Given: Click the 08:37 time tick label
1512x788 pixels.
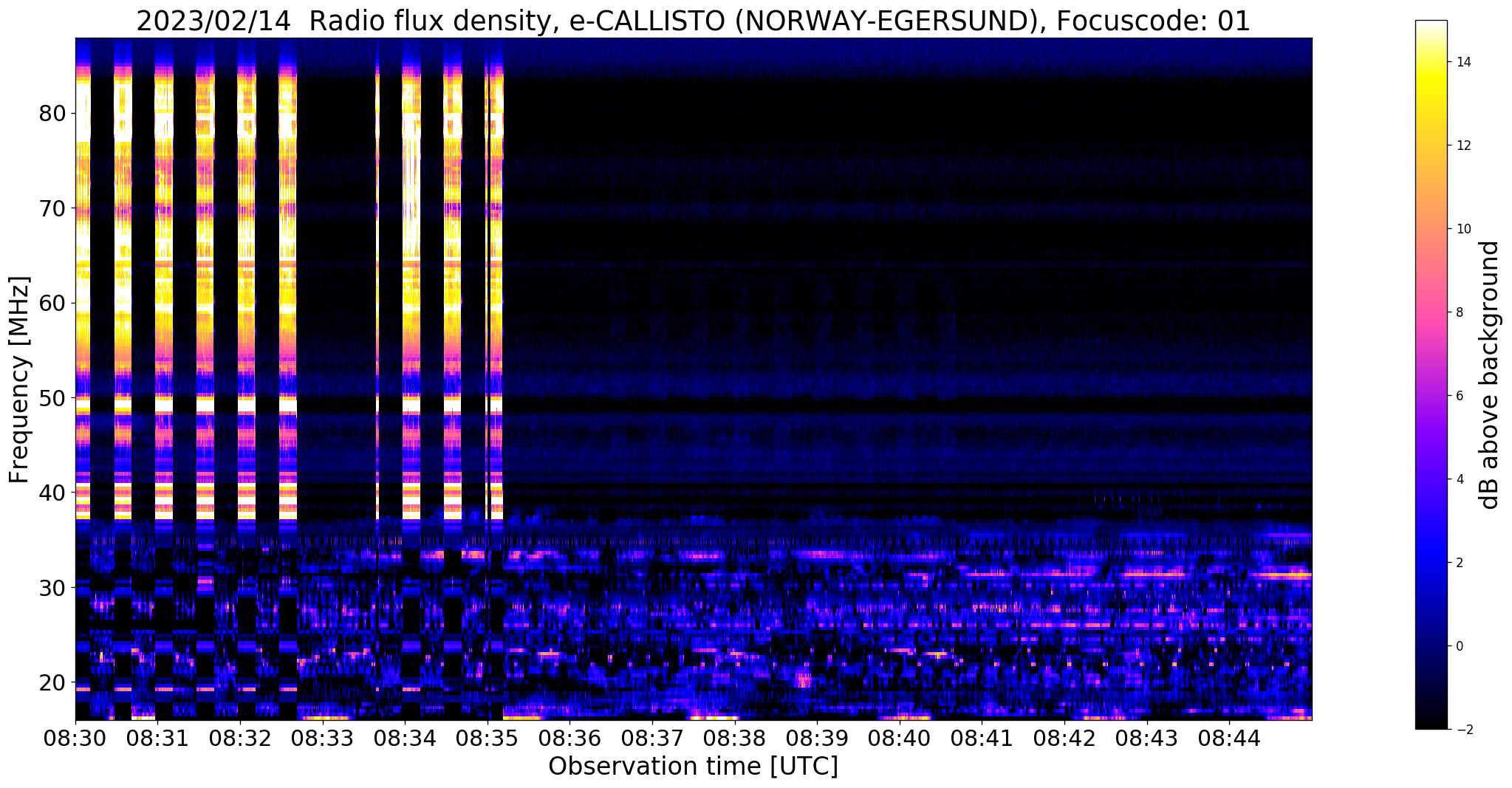Looking at the screenshot, I should click(x=652, y=739).
